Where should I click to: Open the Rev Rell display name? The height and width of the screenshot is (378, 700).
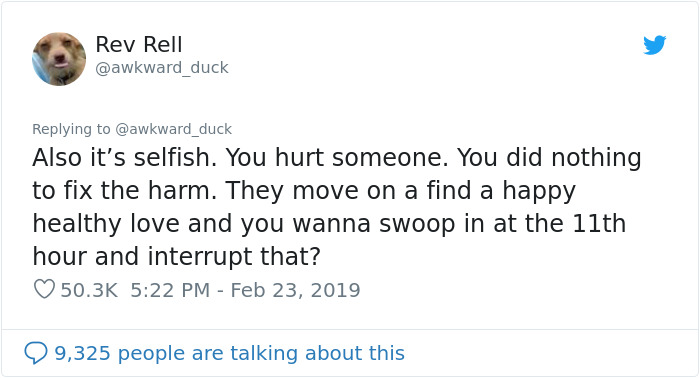pos(138,45)
